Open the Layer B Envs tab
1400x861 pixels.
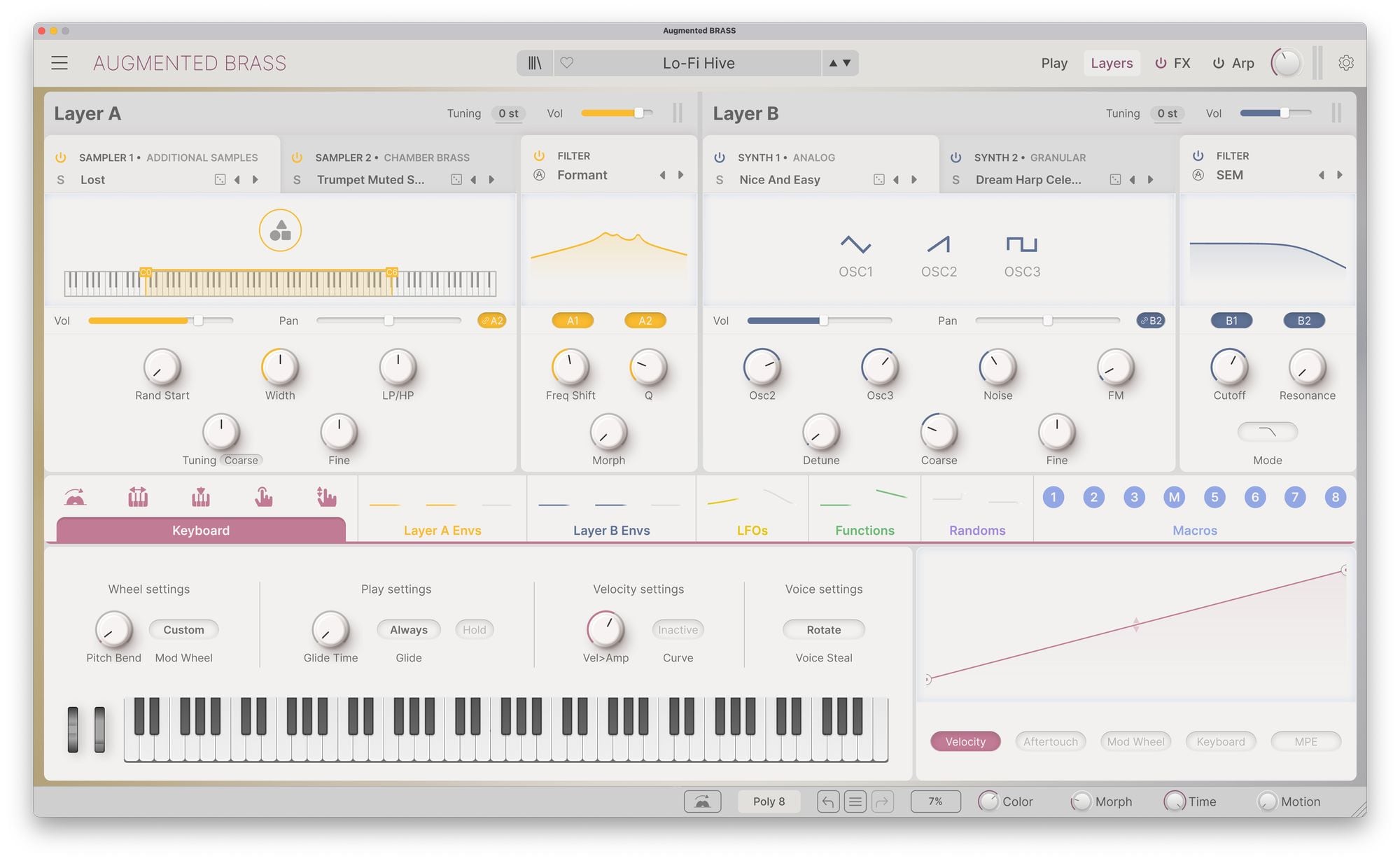[611, 530]
